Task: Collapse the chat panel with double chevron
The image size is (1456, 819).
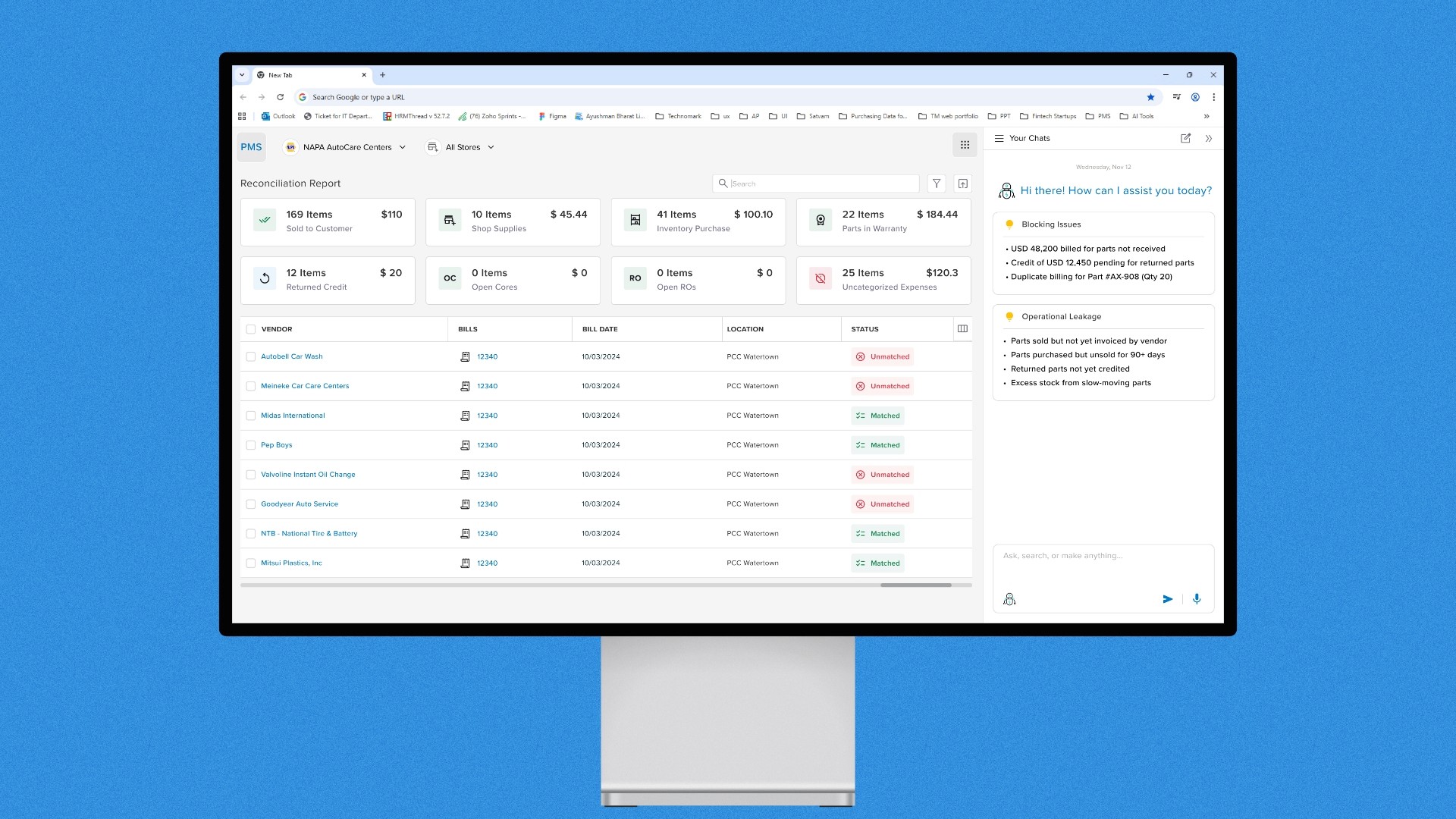Action: tap(1209, 139)
